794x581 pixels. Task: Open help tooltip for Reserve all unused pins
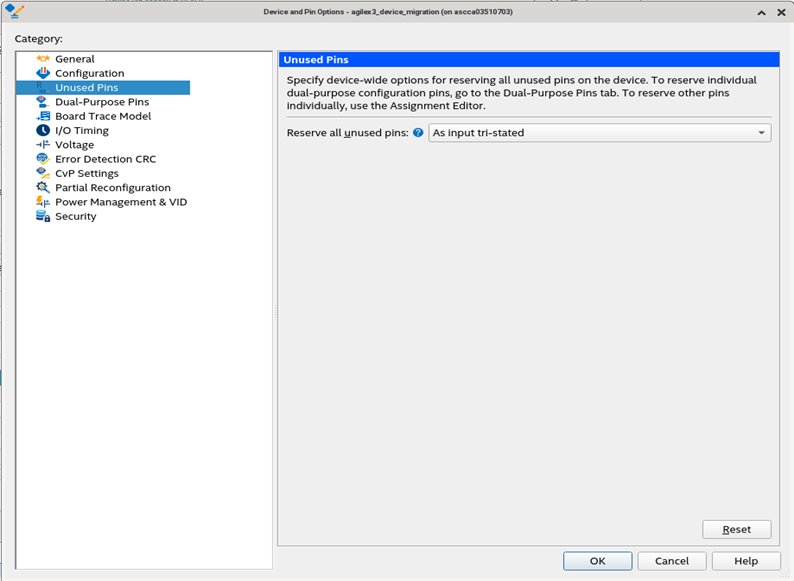pos(418,133)
